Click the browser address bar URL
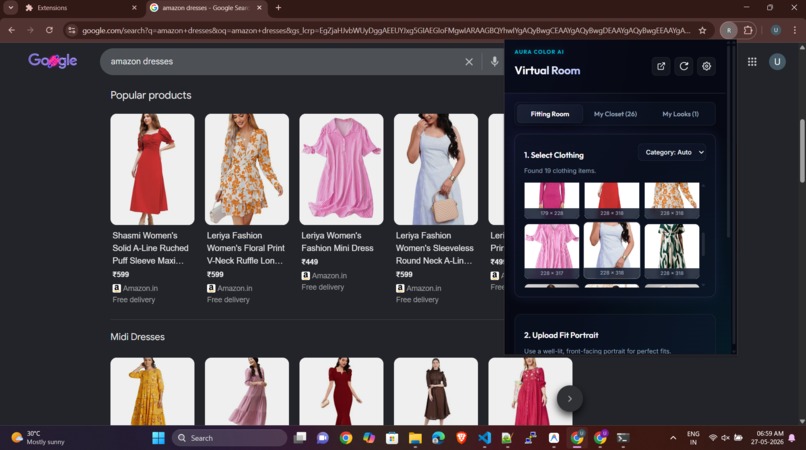 pyautogui.click(x=386, y=31)
